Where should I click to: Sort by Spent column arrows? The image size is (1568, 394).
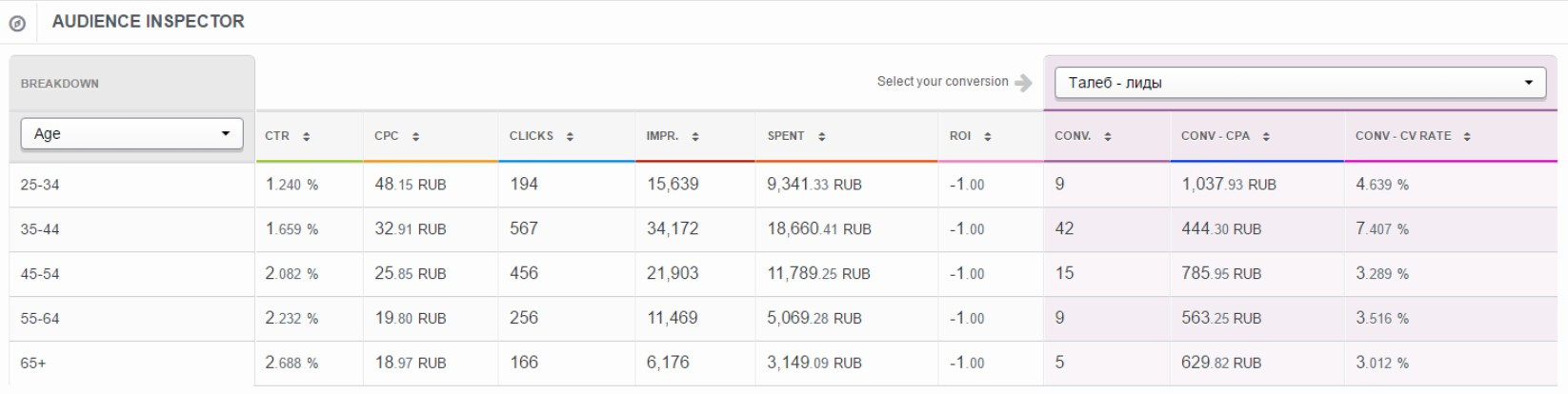(821, 137)
